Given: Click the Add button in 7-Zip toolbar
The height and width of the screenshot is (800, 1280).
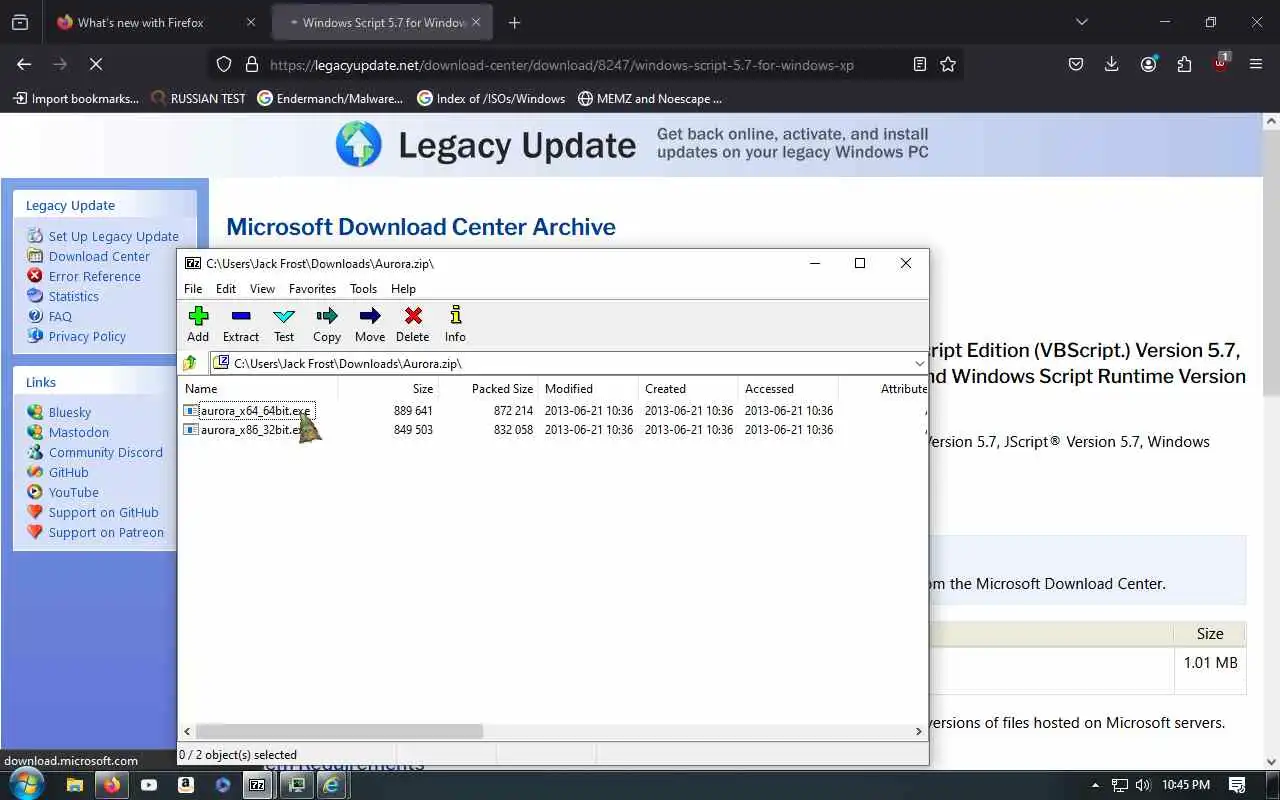Looking at the screenshot, I should (198, 325).
